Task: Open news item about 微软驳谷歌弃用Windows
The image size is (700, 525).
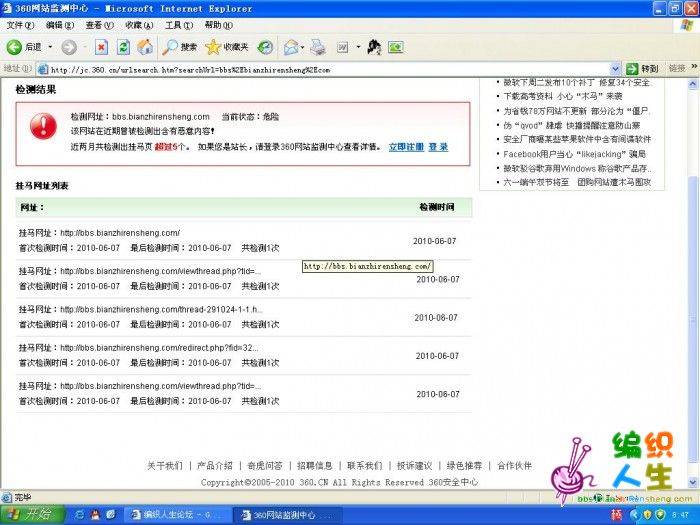Action: pyautogui.click(x=577, y=169)
